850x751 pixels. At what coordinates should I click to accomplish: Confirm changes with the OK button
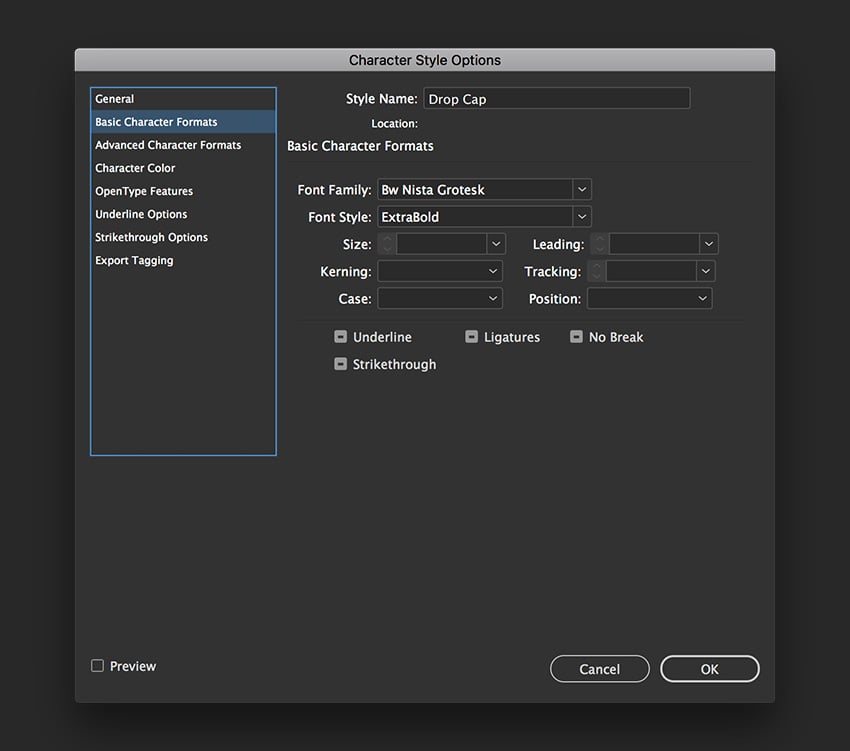tap(709, 668)
